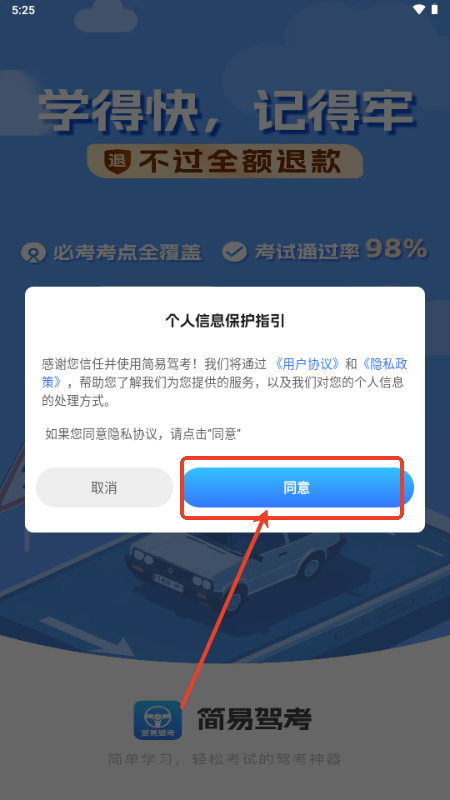Tap the gray 取消 cancel button
Screen dimensions: 450x800
(x=105, y=488)
